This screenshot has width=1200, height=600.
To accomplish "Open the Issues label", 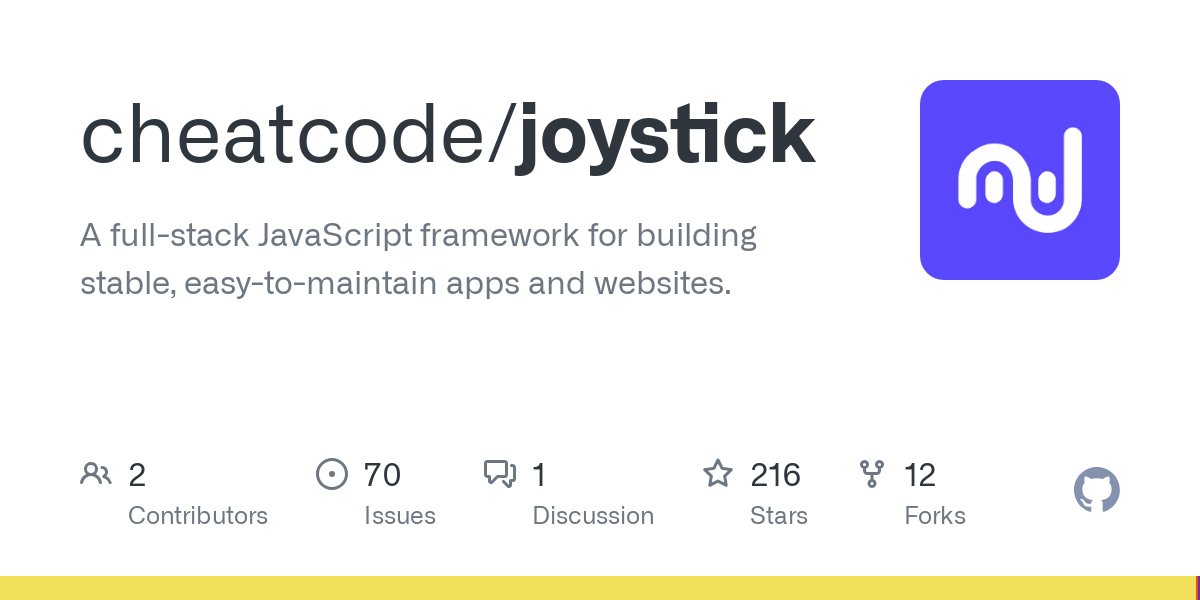I will click(x=400, y=516).
